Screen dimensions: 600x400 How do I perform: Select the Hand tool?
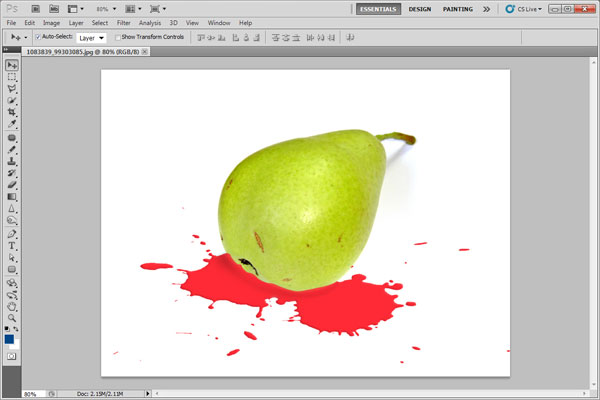point(12,306)
